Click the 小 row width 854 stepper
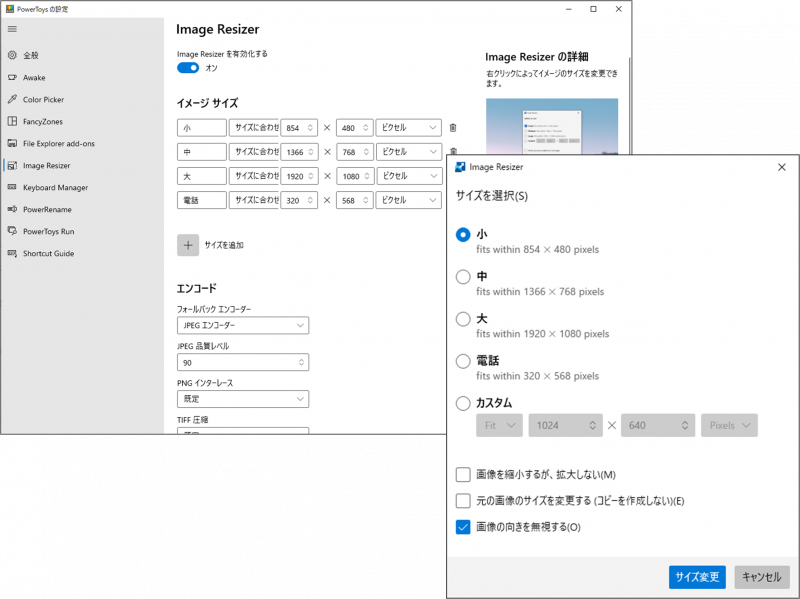The image size is (800, 599). pos(310,128)
